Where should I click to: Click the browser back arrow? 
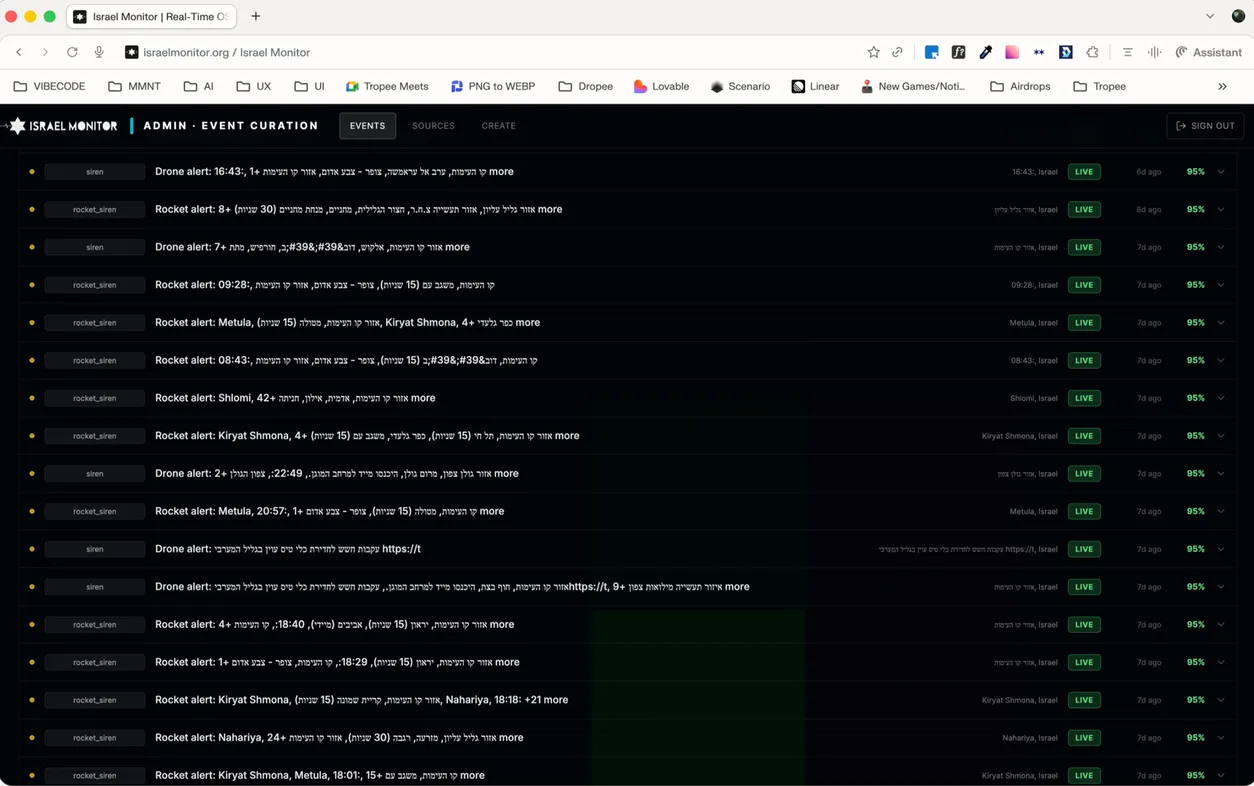[19, 52]
